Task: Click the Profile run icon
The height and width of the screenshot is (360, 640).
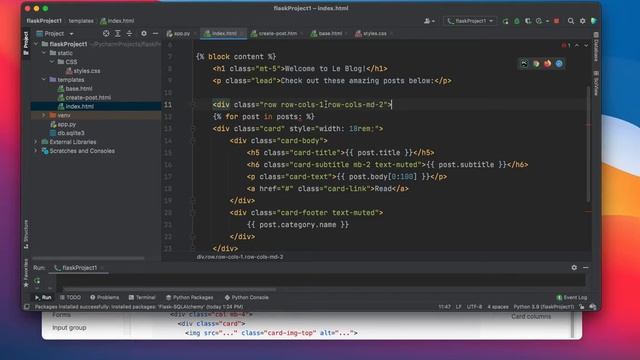Action: (x=539, y=21)
